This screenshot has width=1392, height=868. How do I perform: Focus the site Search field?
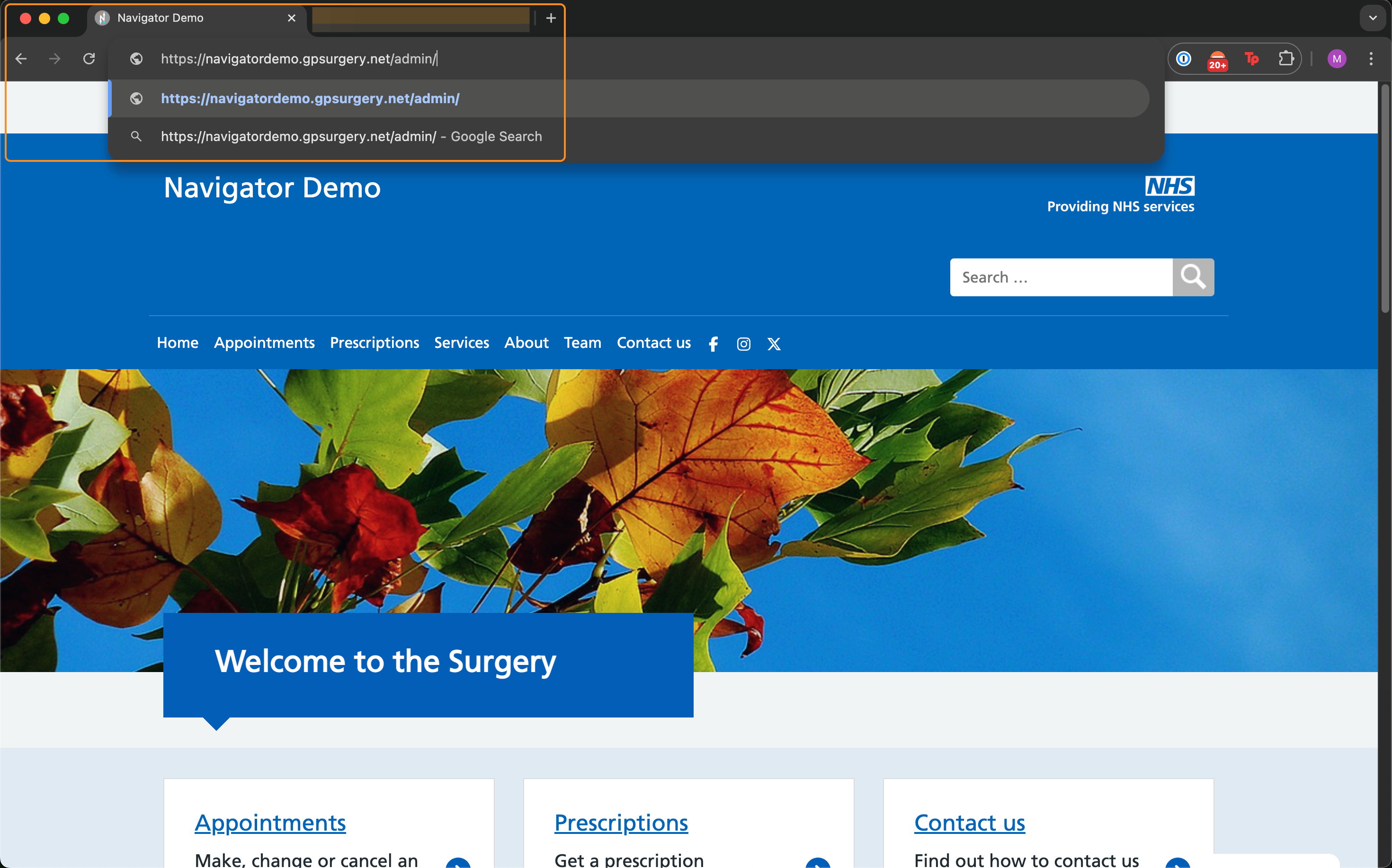[x=1061, y=277]
